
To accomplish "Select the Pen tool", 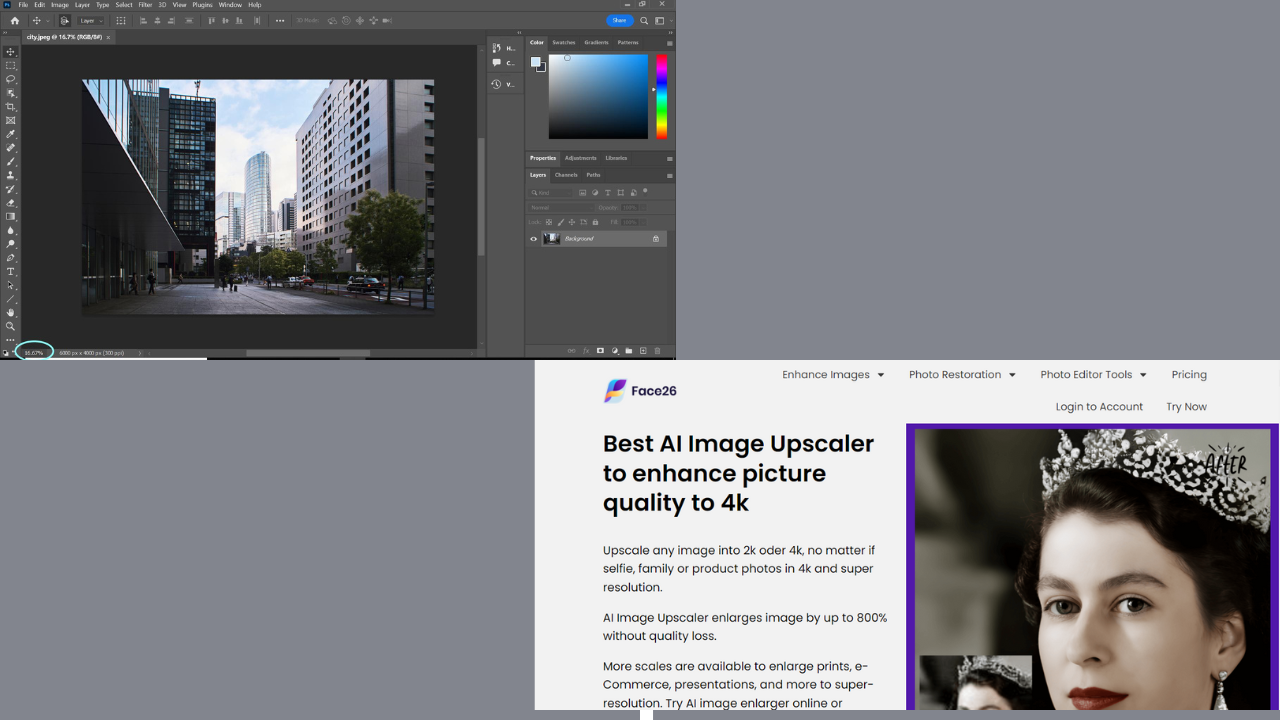I will click(11, 258).
